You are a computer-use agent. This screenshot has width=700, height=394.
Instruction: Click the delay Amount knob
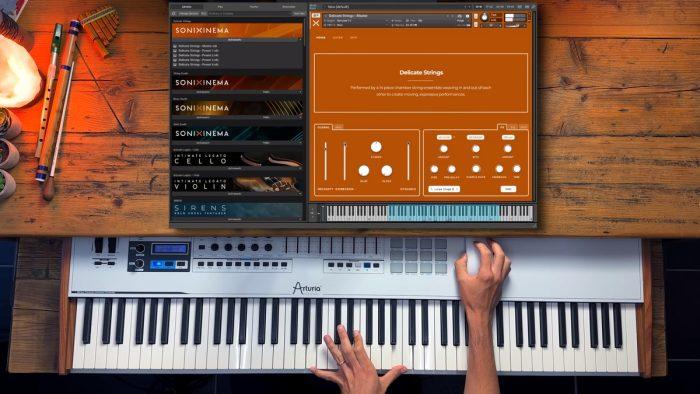(x=508, y=149)
